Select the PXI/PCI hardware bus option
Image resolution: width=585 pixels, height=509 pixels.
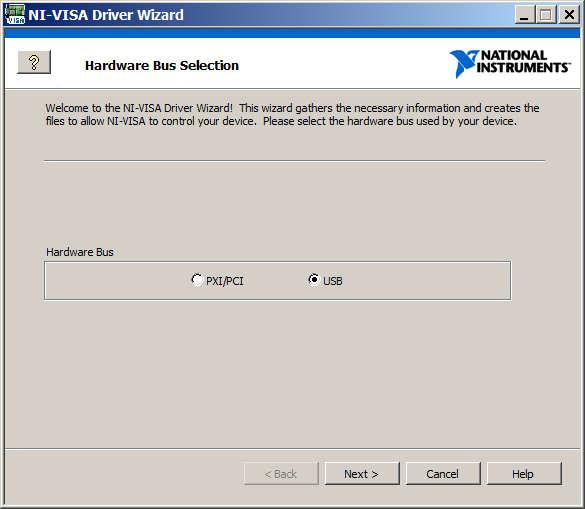pyautogui.click(x=217, y=280)
